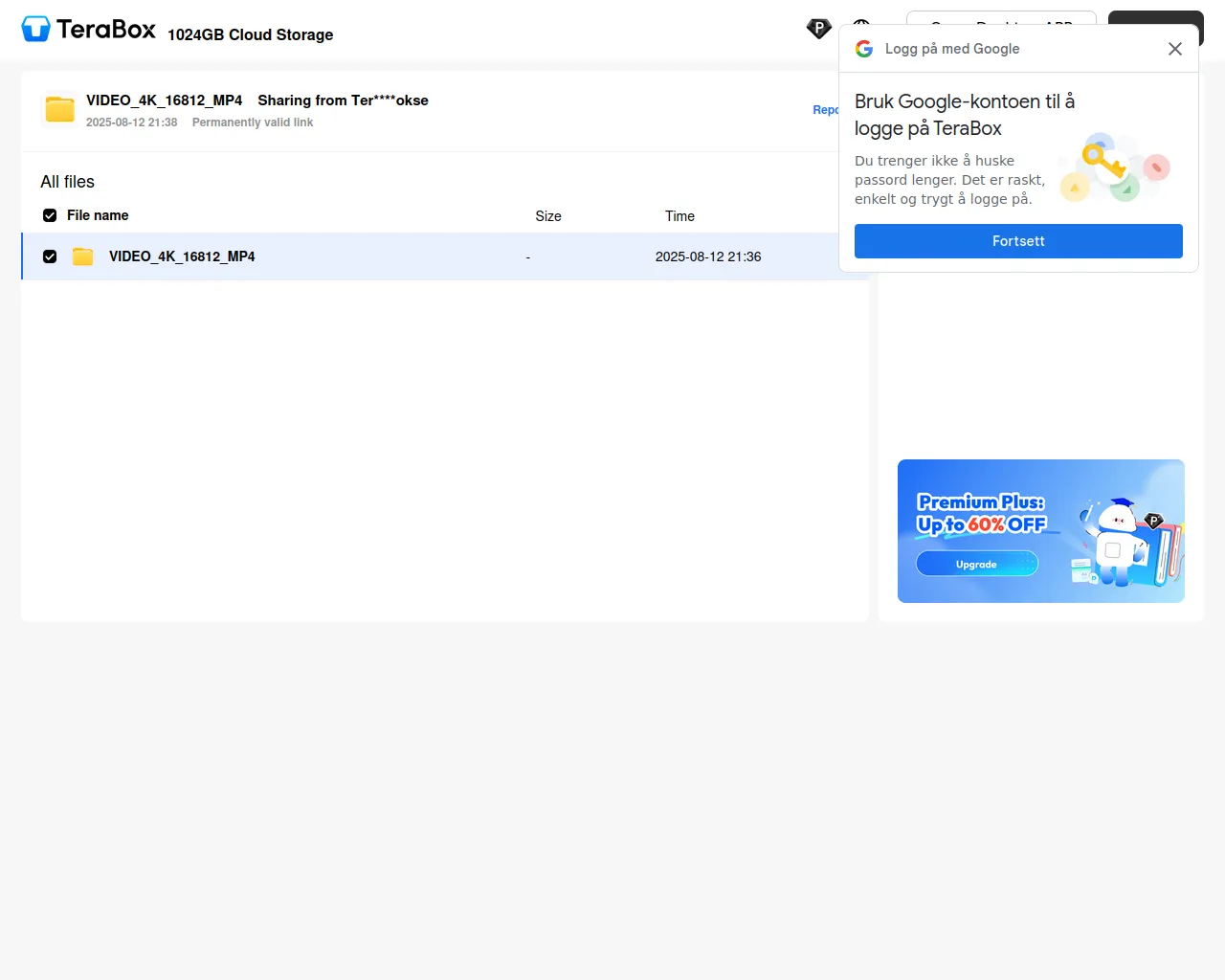Click the Report link

coord(826,110)
